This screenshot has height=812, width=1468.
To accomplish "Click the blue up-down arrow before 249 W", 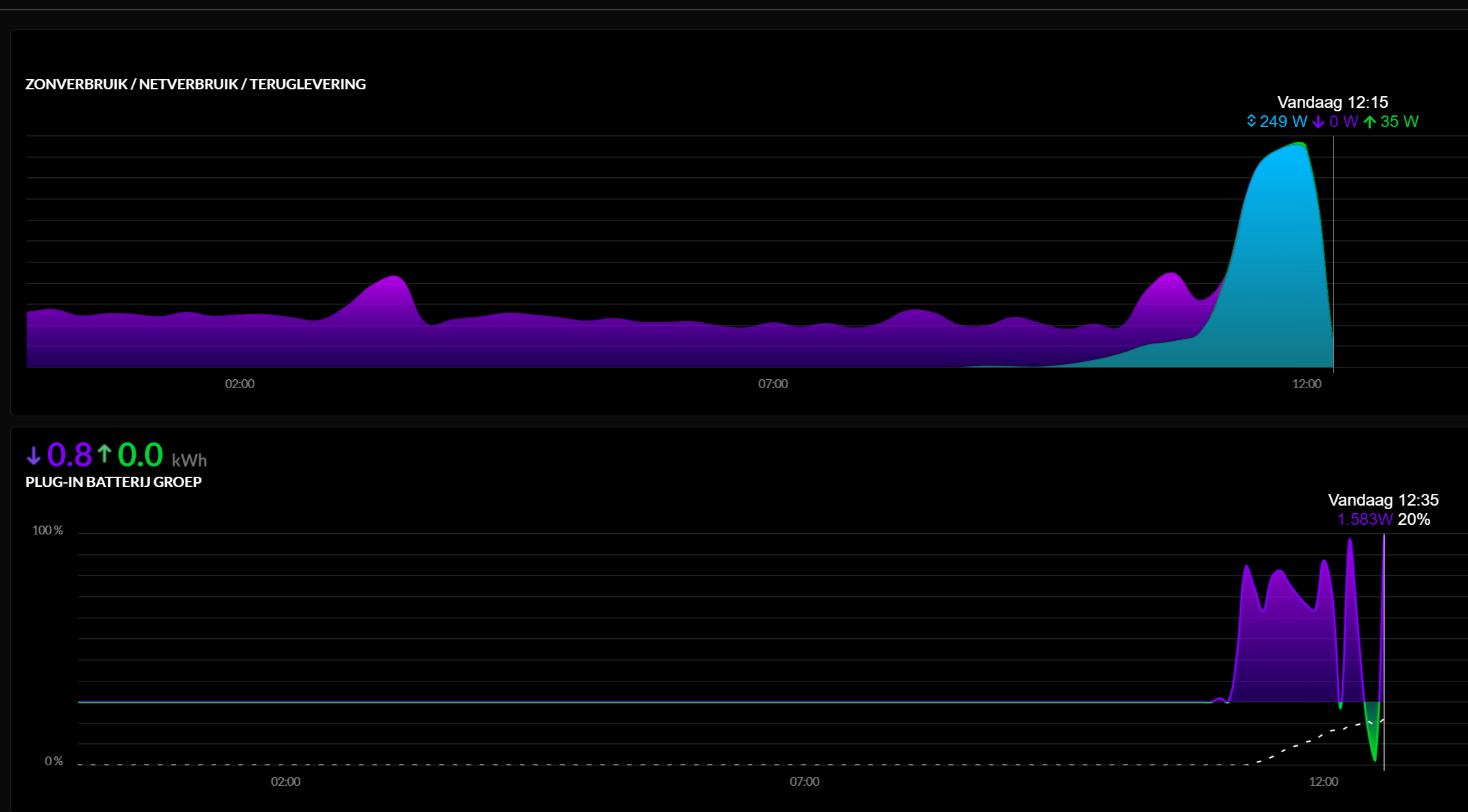I will [1252, 122].
